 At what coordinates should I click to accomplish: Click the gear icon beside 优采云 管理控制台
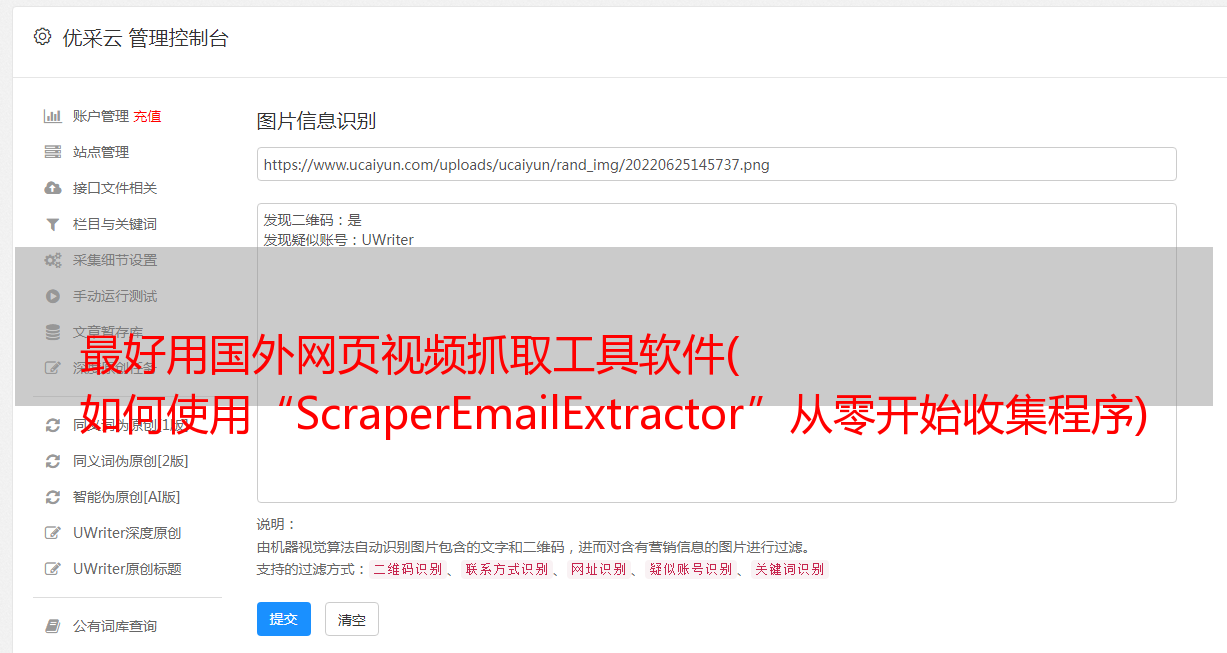click(42, 37)
